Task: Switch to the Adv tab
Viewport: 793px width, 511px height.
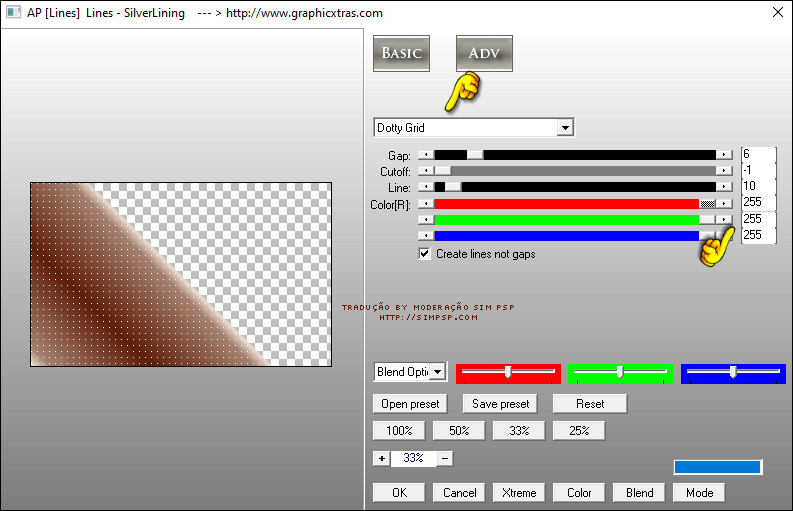Action: tap(484, 53)
